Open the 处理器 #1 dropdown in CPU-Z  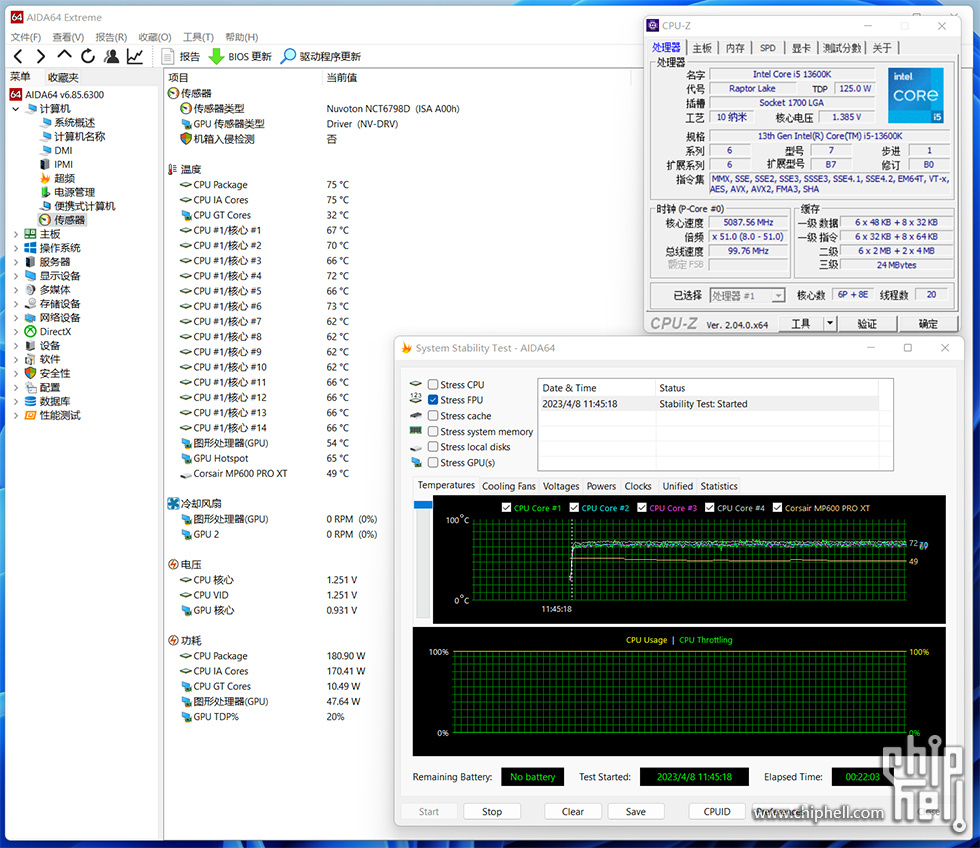[x=747, y=296]
